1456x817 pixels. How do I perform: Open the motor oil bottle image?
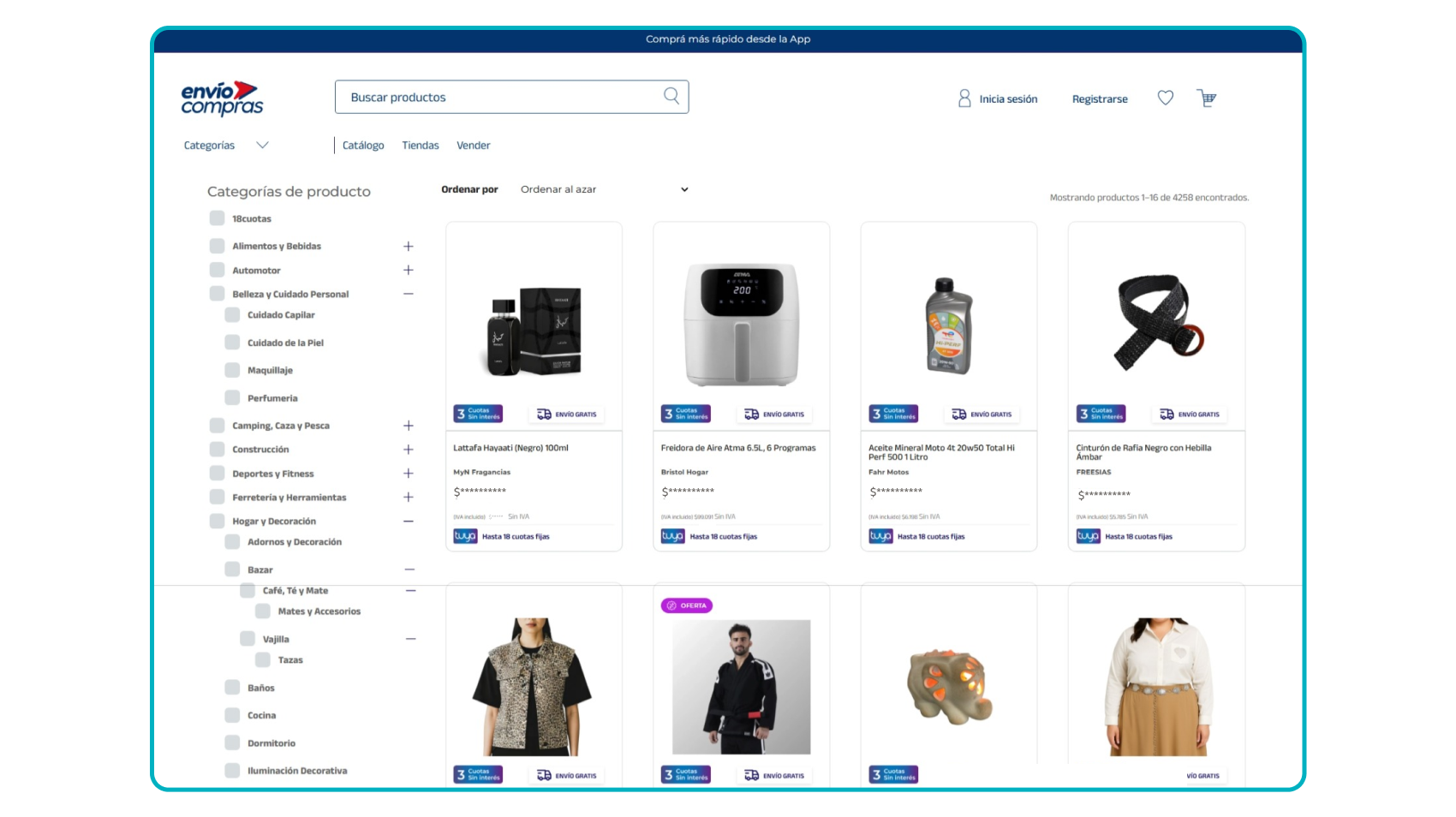[x=949, y=326]
